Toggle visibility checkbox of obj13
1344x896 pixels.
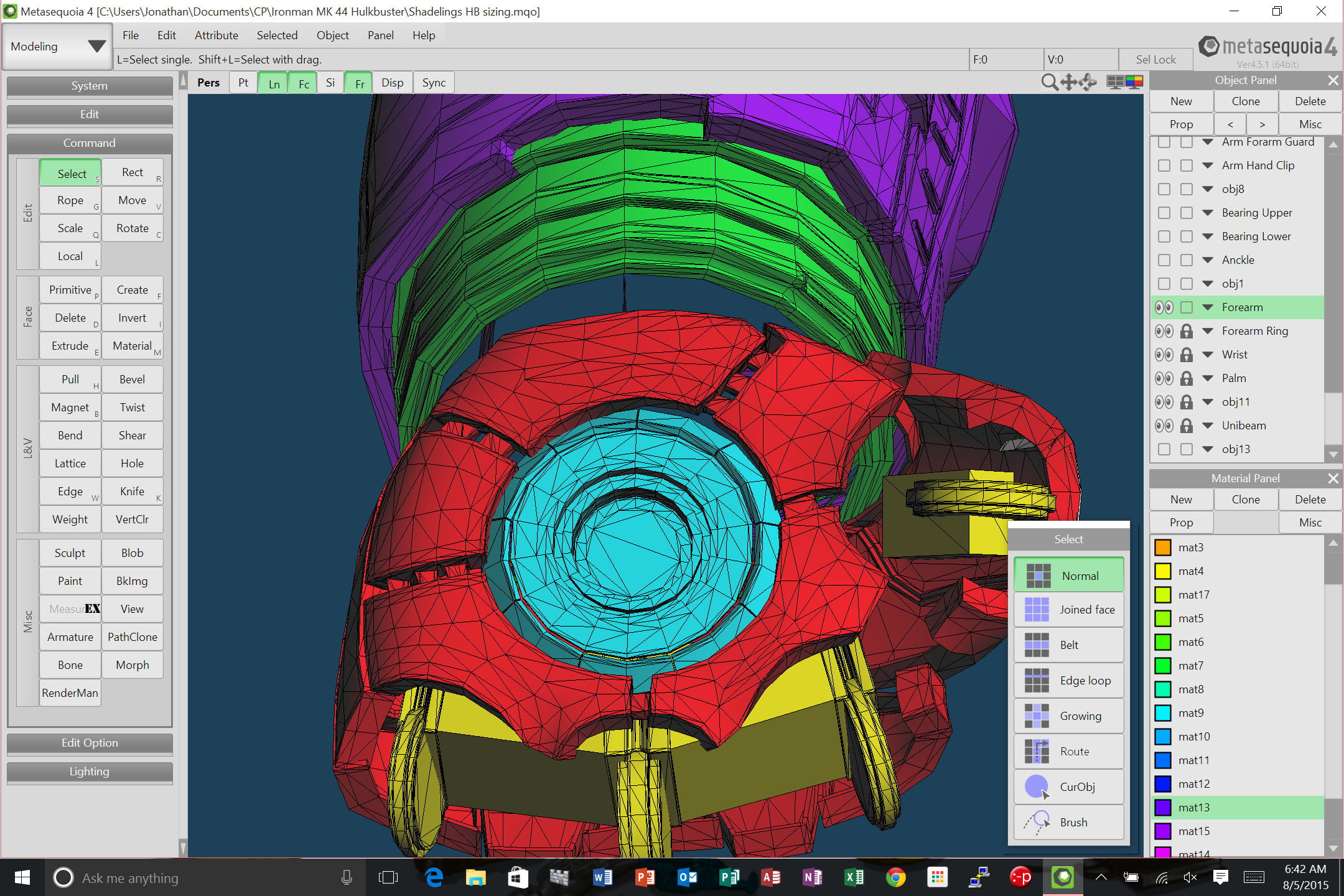1164,449
